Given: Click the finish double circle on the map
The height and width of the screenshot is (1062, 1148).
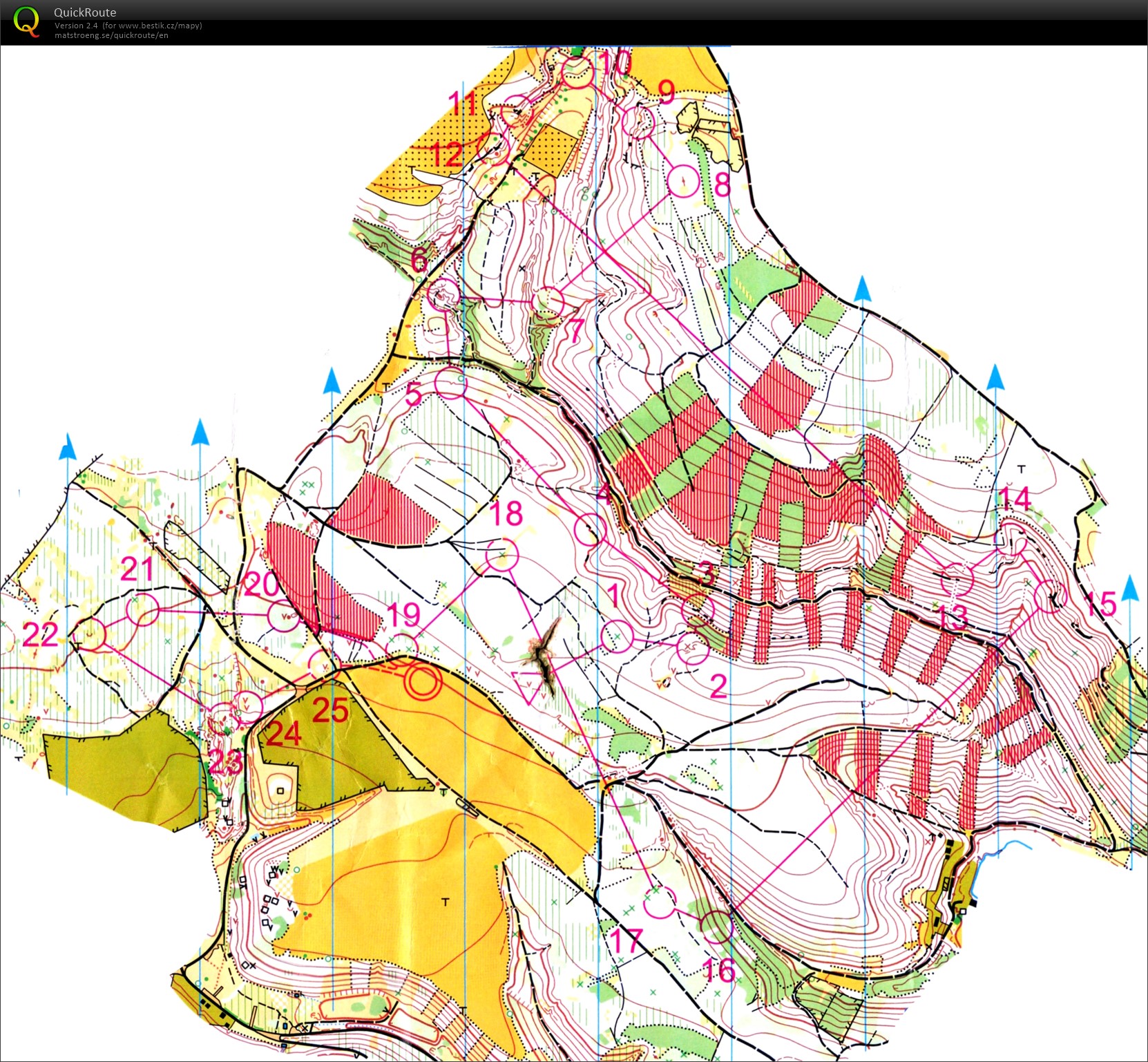Looking at the screenshot, I should click(423, 683).
